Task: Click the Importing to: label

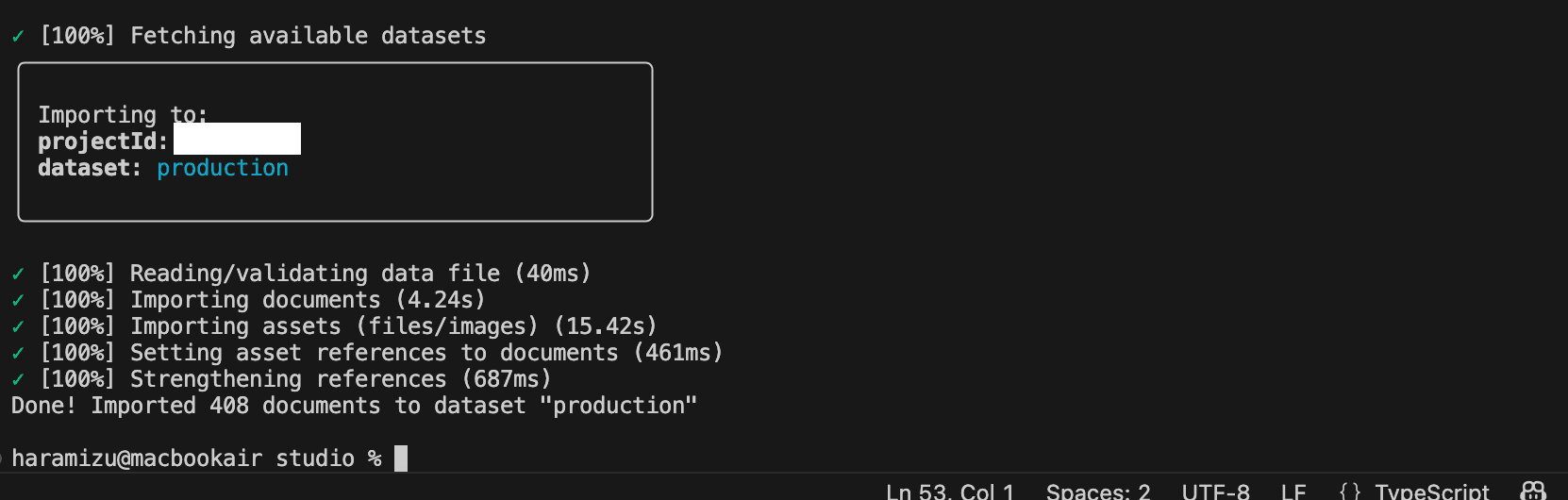Action: [123, 115]
